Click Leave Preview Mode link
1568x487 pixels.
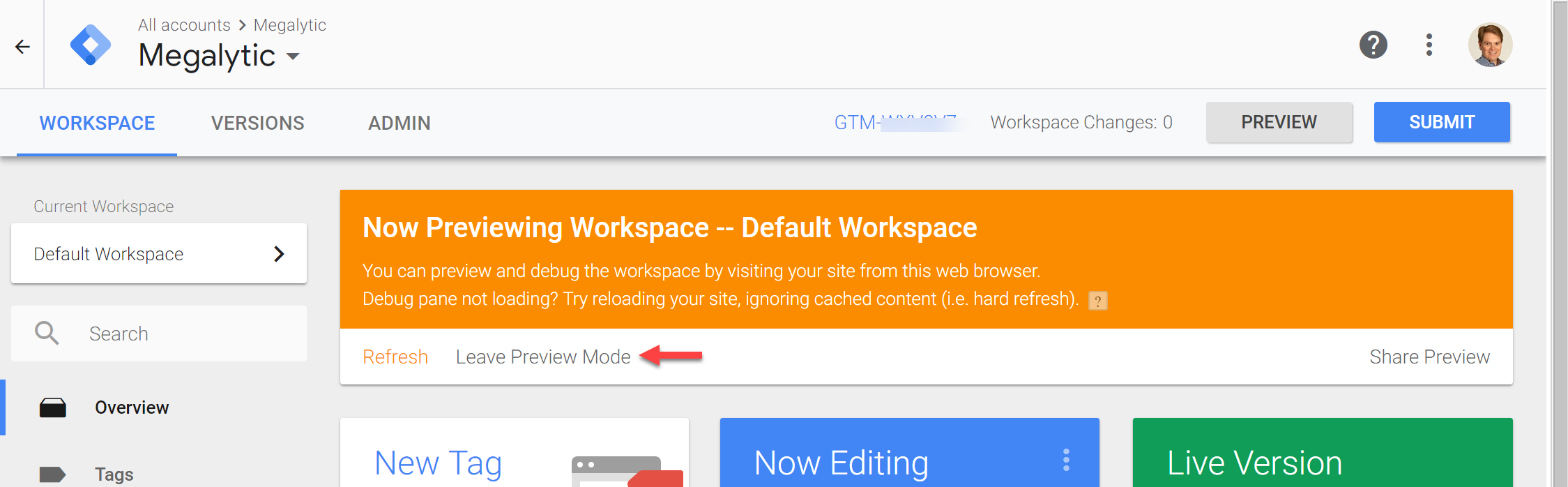click(542, 357)
